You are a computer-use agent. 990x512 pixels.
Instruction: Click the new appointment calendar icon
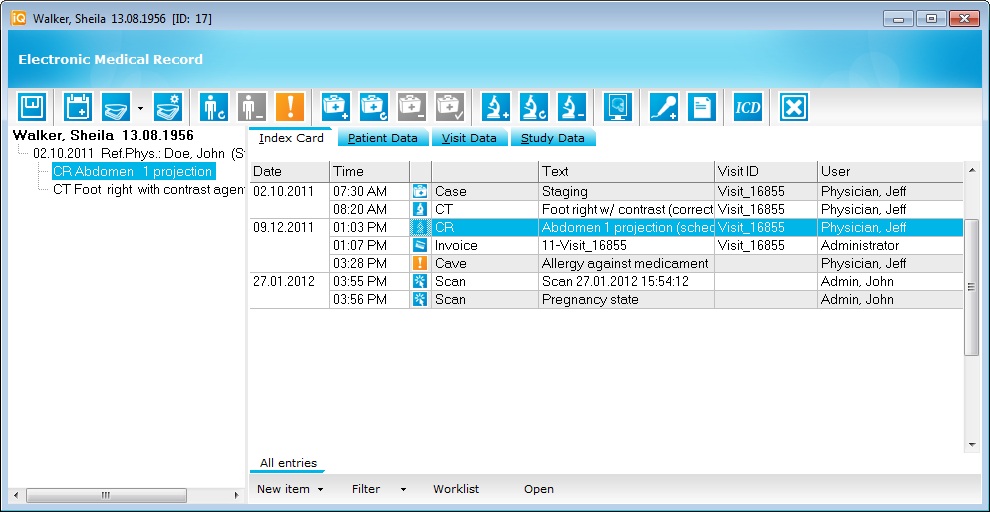click(x=78, y=106)
